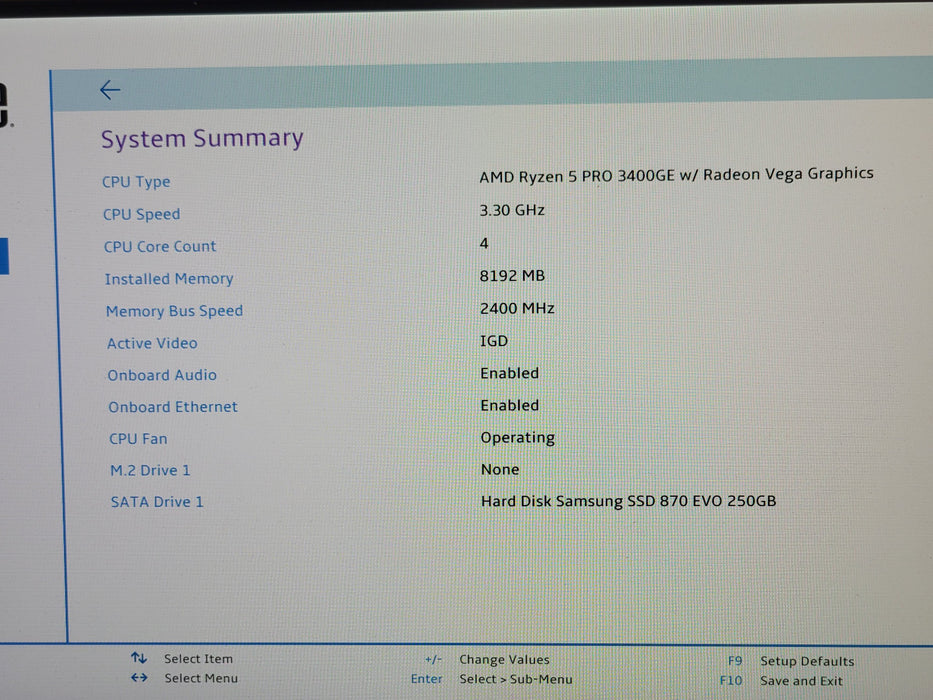Select the CPU Fan label
The height and width of the screenshot is (700, 933).
138,439
